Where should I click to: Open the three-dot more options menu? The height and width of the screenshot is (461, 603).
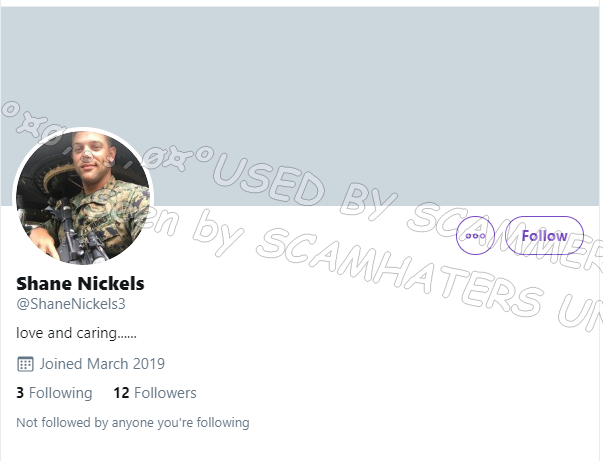[x=475, y=236]
